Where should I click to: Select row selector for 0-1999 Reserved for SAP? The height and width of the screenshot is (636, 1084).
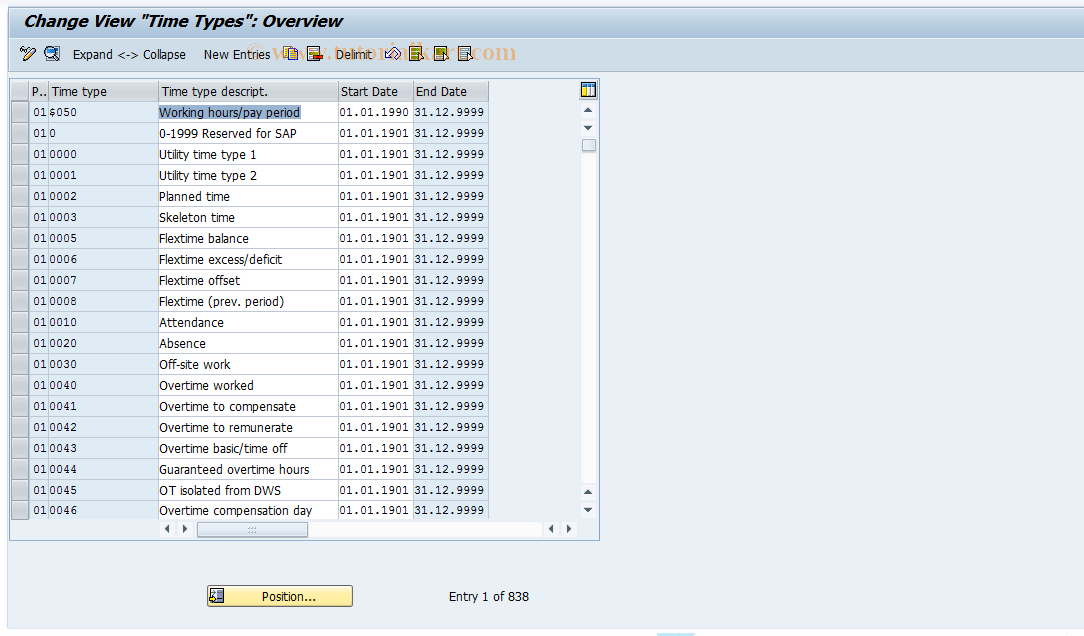click(x=20, y=133)
